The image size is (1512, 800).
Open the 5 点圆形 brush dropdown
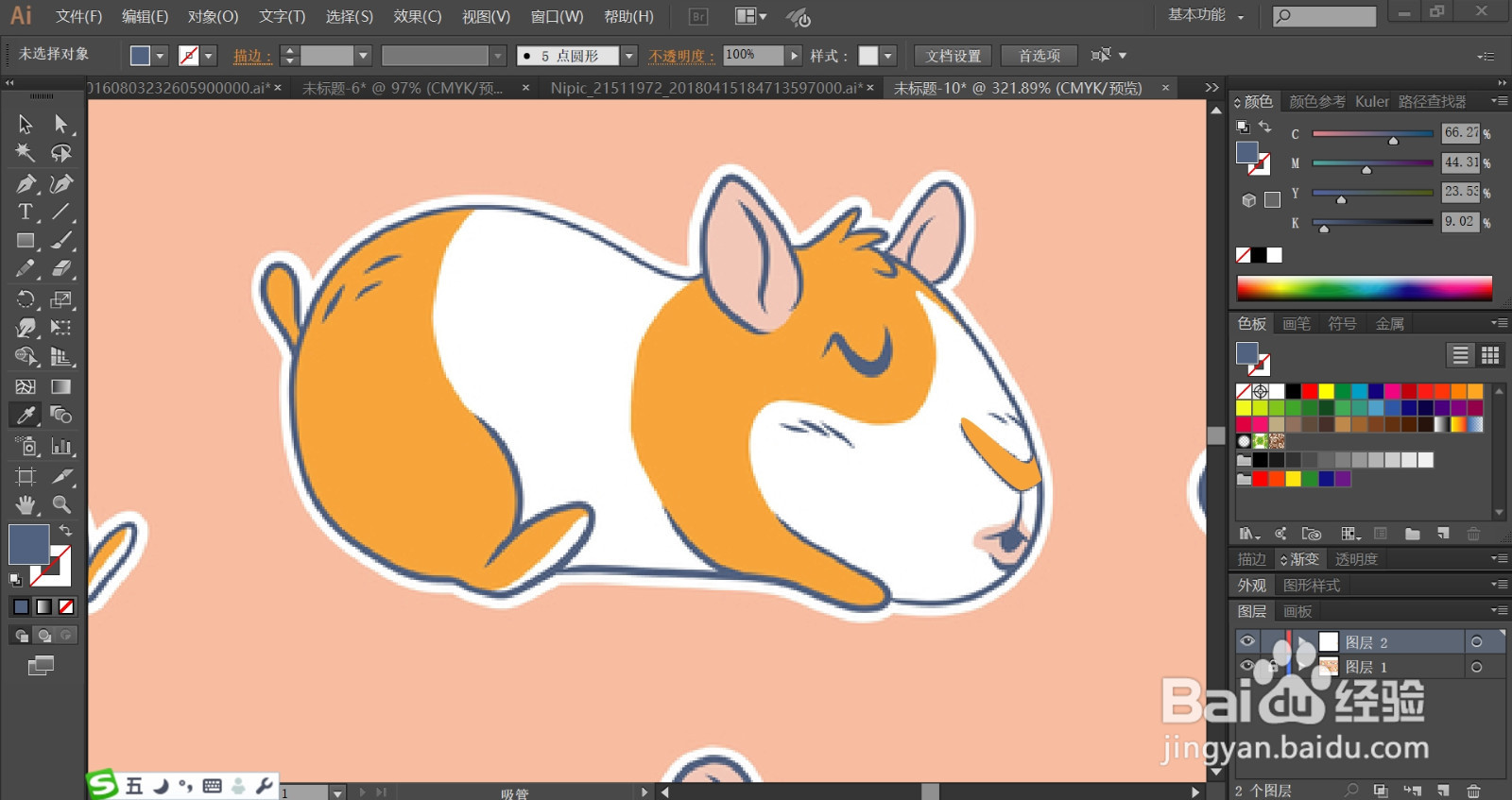click(629, 56)
